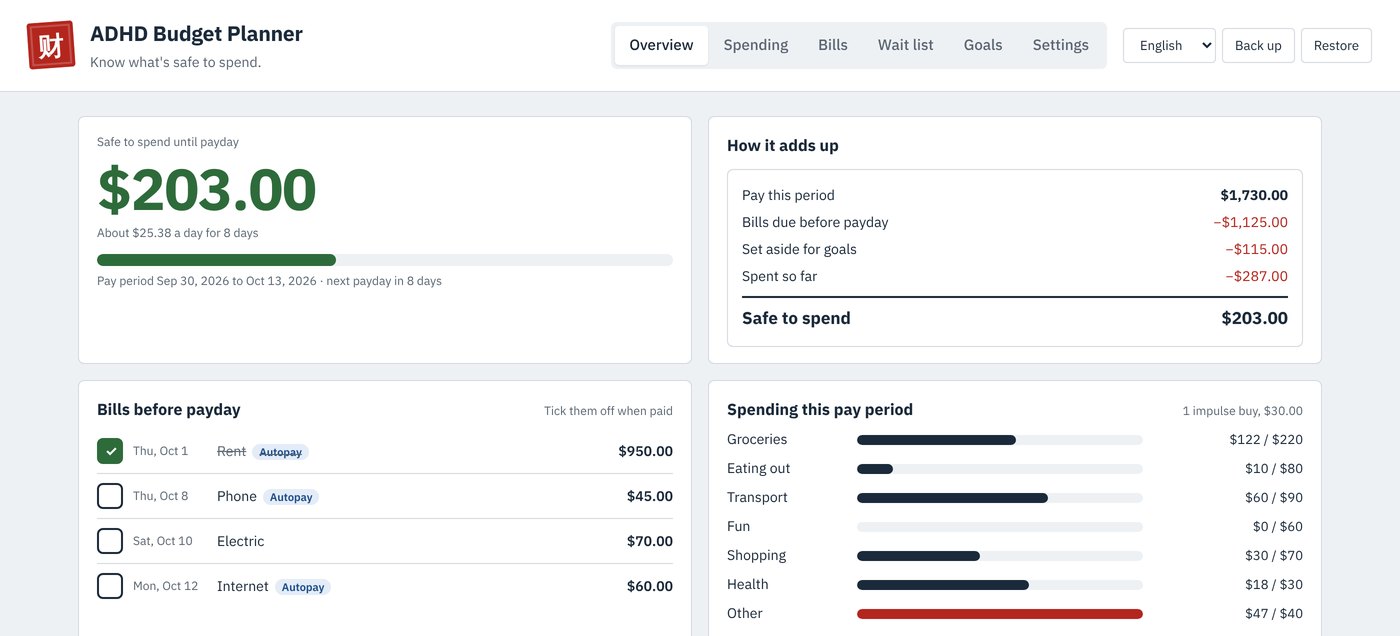Click the Health spending bar

click(x=1000, y=585)
